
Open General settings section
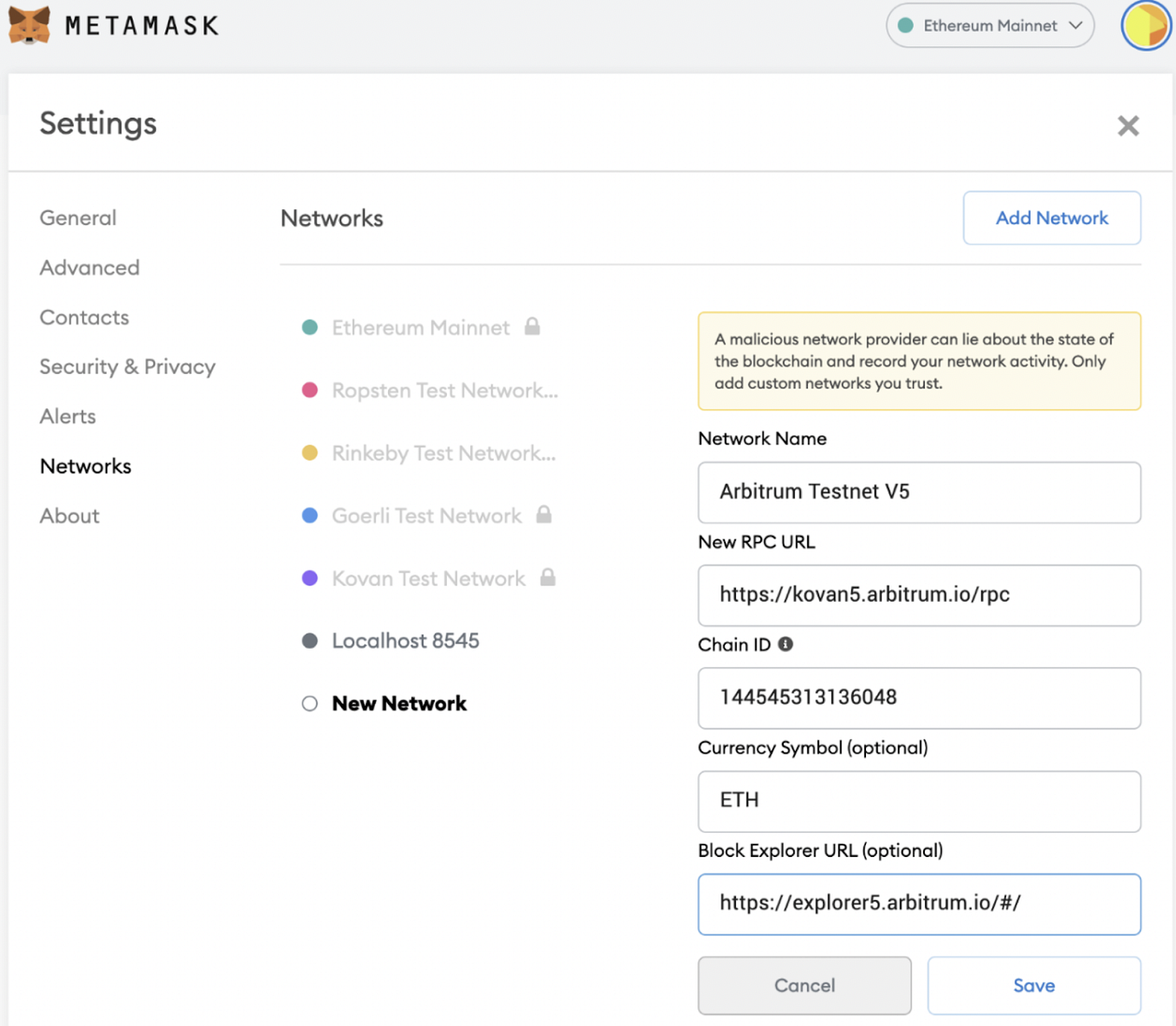pos(78,218)
